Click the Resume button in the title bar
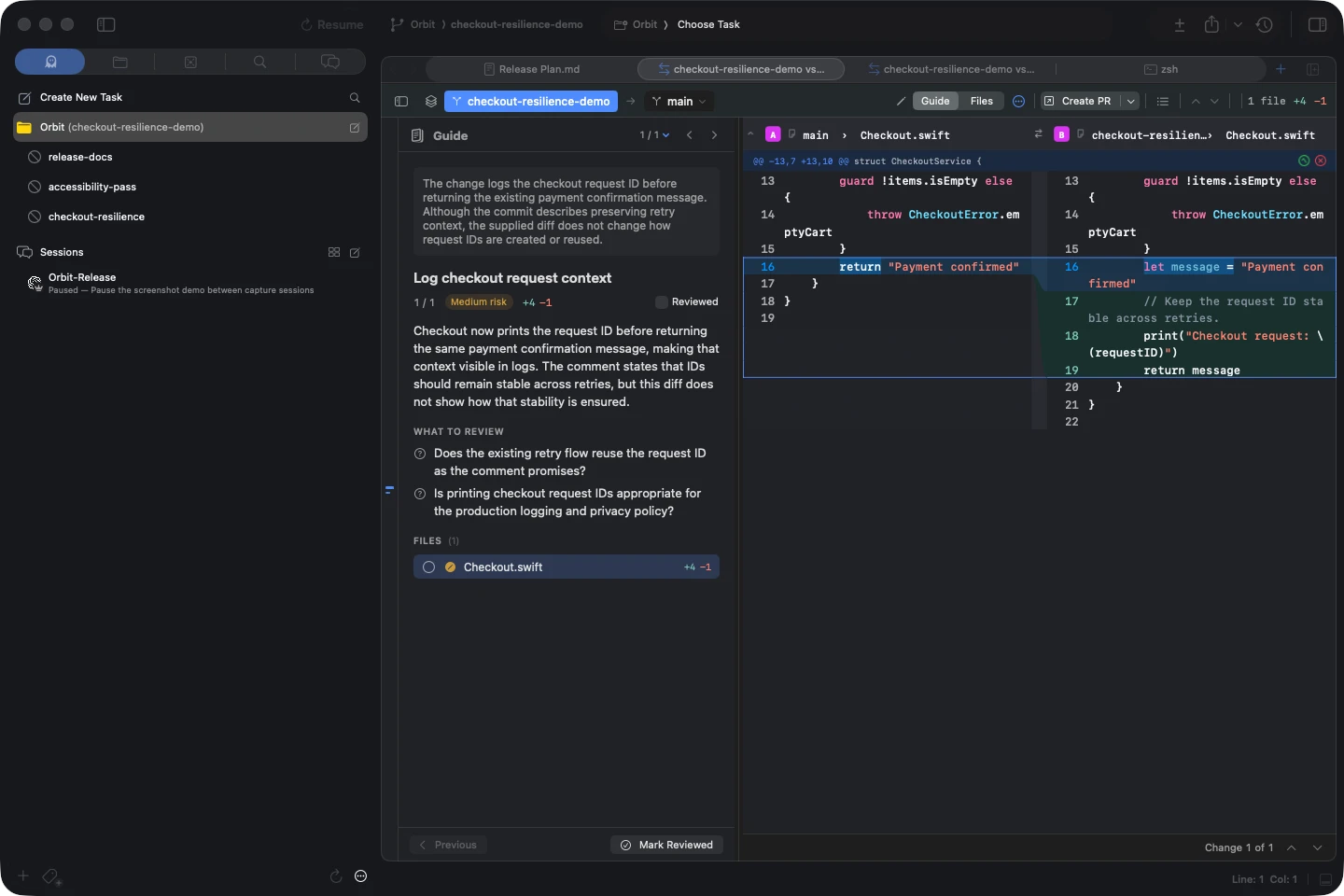 (x=332, y=24)
